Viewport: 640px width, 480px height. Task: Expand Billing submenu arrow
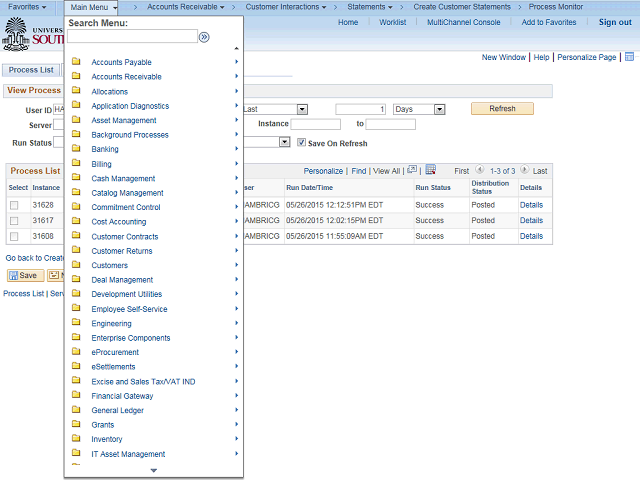click(236, 163)
